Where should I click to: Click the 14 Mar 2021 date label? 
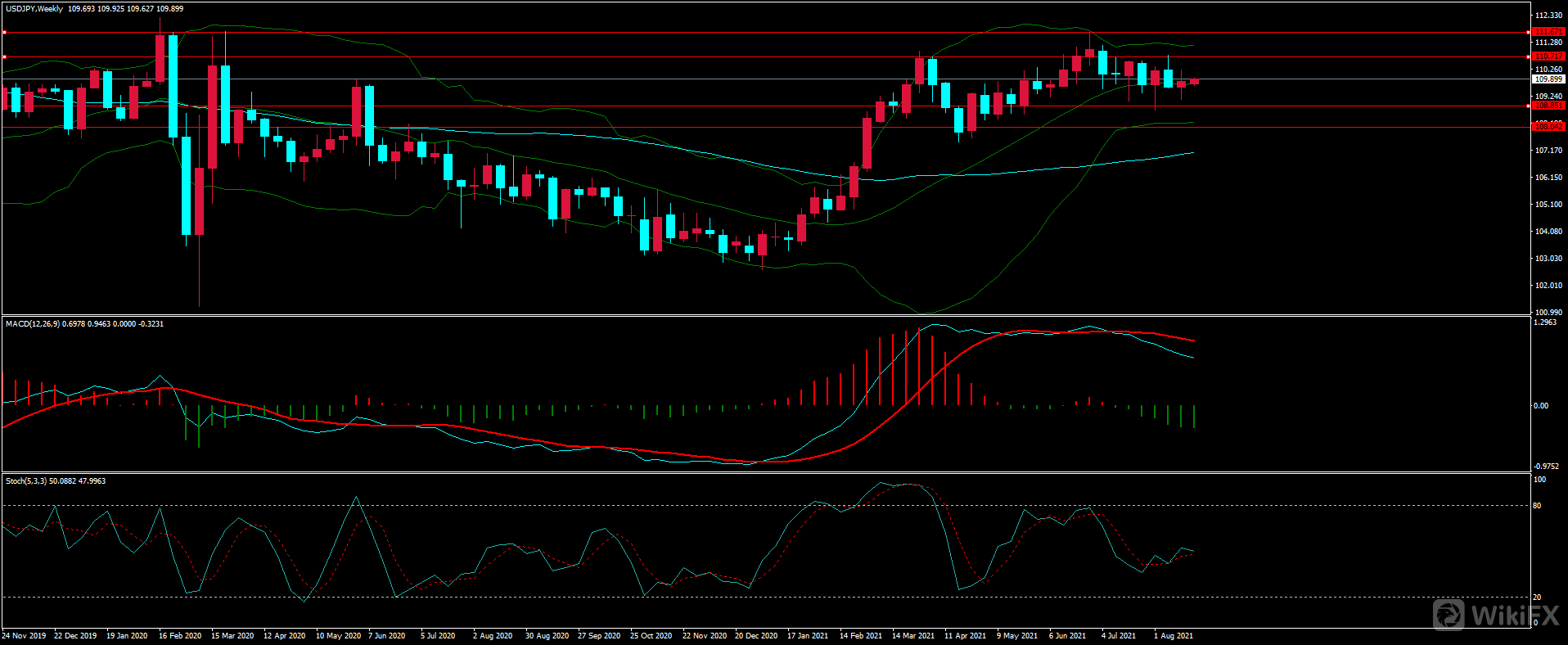click(x=912, y=636)
